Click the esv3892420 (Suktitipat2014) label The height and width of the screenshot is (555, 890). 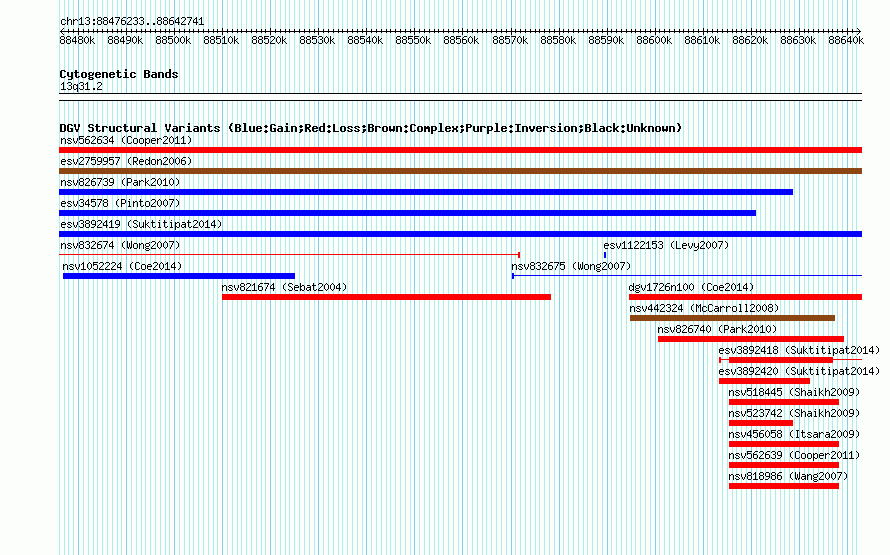(799, 371)
